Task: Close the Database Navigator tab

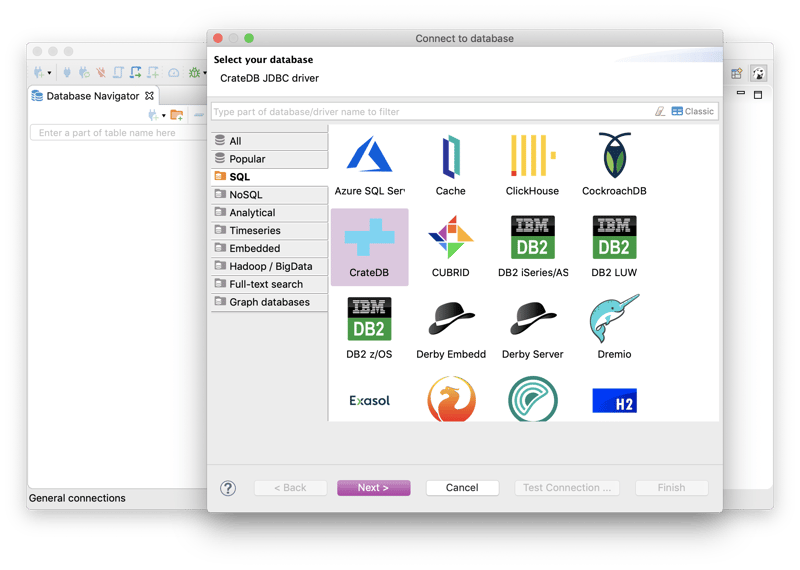Action: pos(149,95)
